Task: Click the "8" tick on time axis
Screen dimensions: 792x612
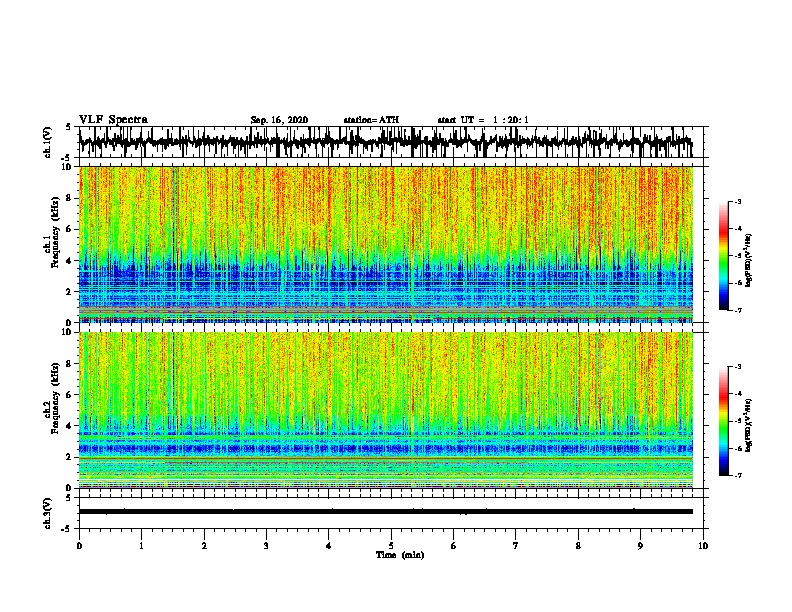Action: click(578, 546)
